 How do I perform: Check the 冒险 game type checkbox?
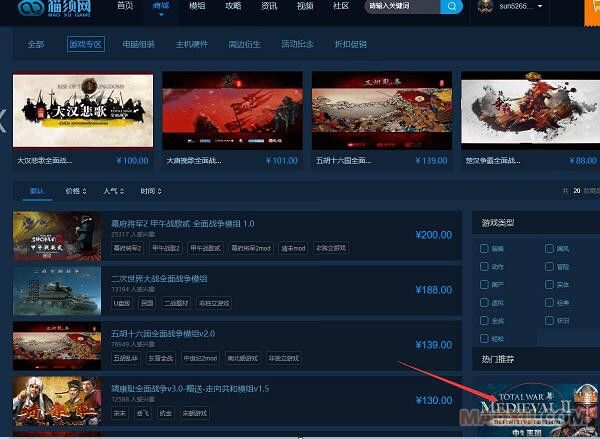point(550,267)
